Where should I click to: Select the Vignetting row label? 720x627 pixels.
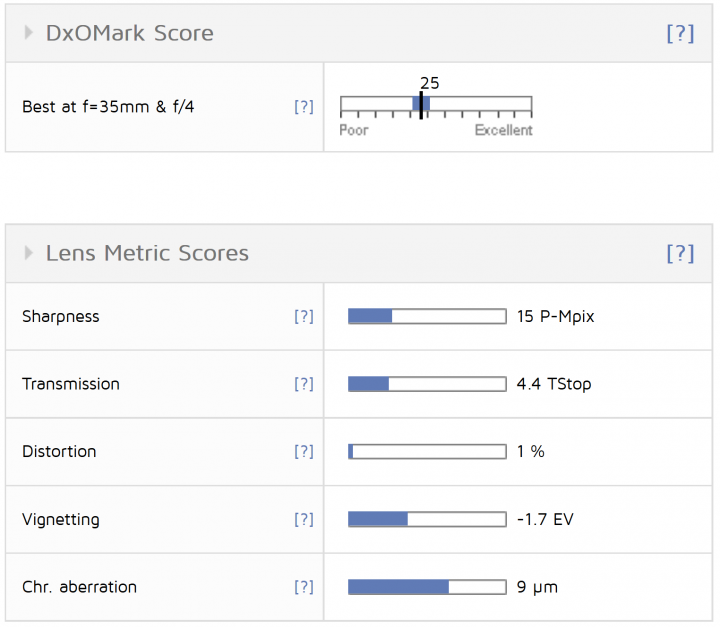point(62,519)
